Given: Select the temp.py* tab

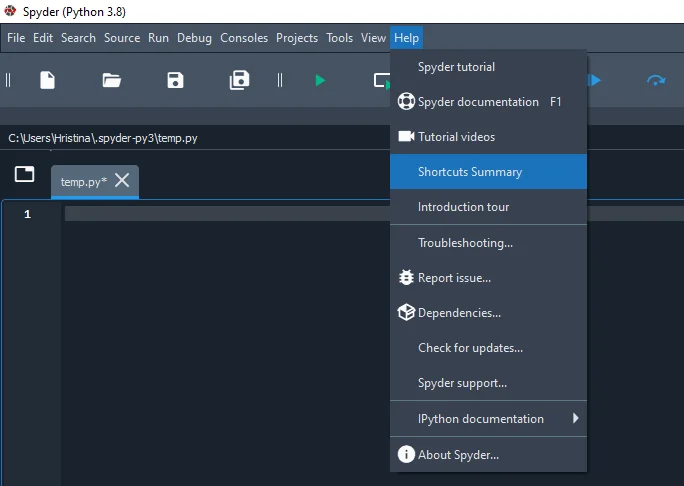Looking at the screenshot, I should 83,182.
